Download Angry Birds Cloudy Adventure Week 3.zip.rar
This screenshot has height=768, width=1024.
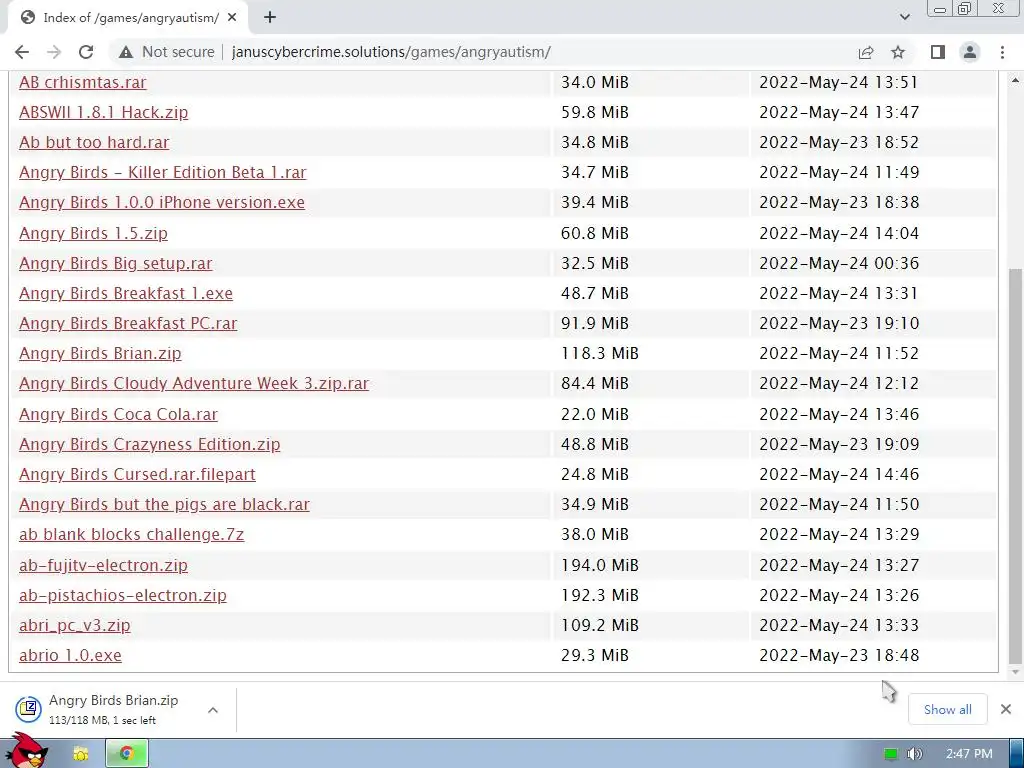click(194, 383)
